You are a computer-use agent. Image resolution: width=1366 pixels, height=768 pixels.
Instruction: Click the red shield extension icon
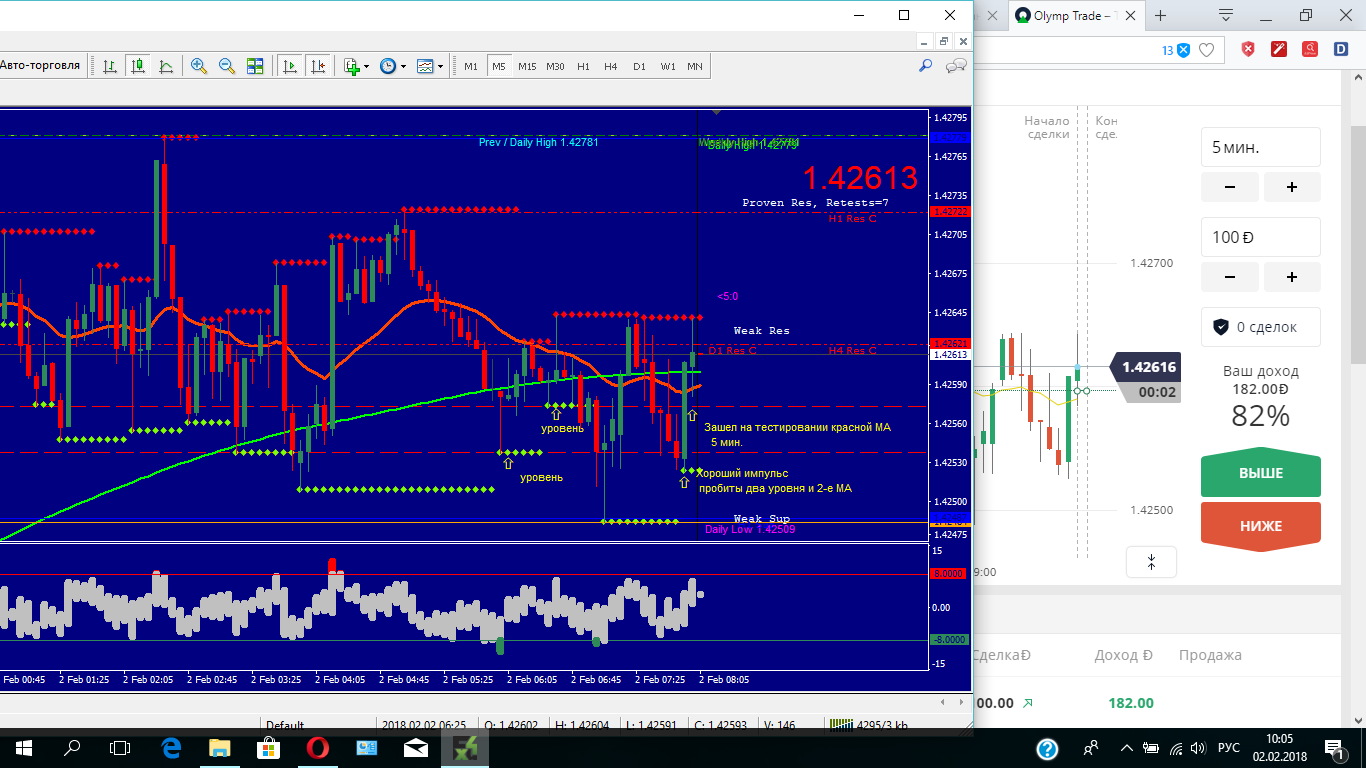pos(1248,49)
